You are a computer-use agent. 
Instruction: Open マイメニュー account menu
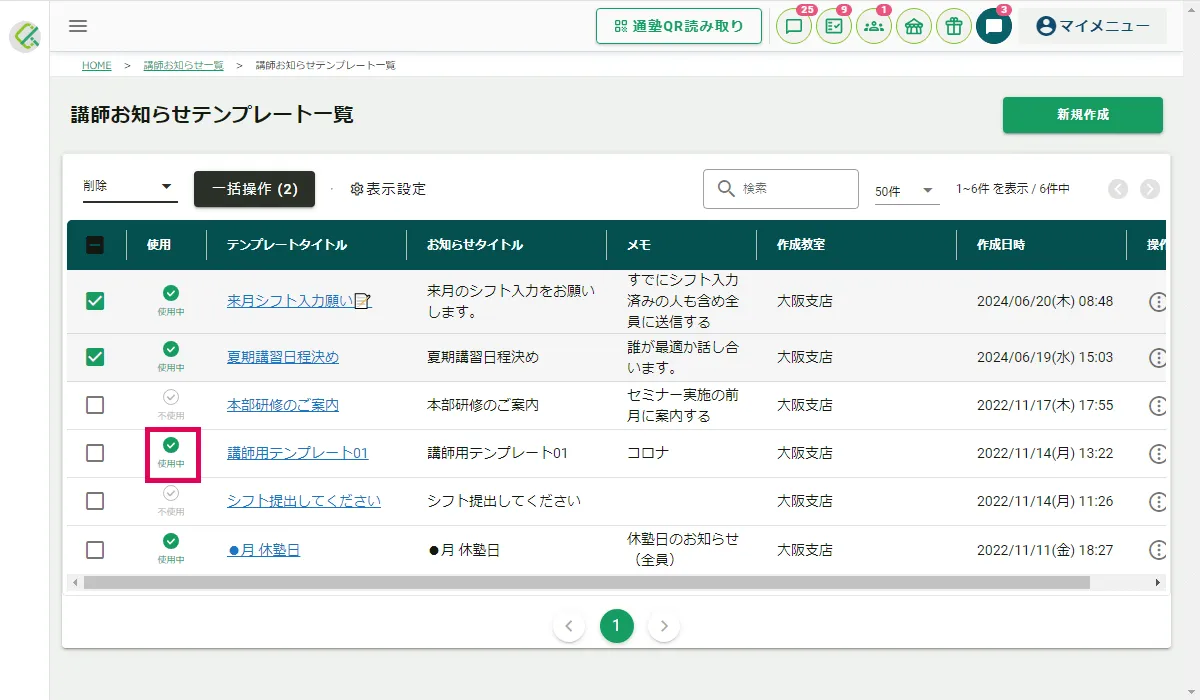(x=1093, y=26)
